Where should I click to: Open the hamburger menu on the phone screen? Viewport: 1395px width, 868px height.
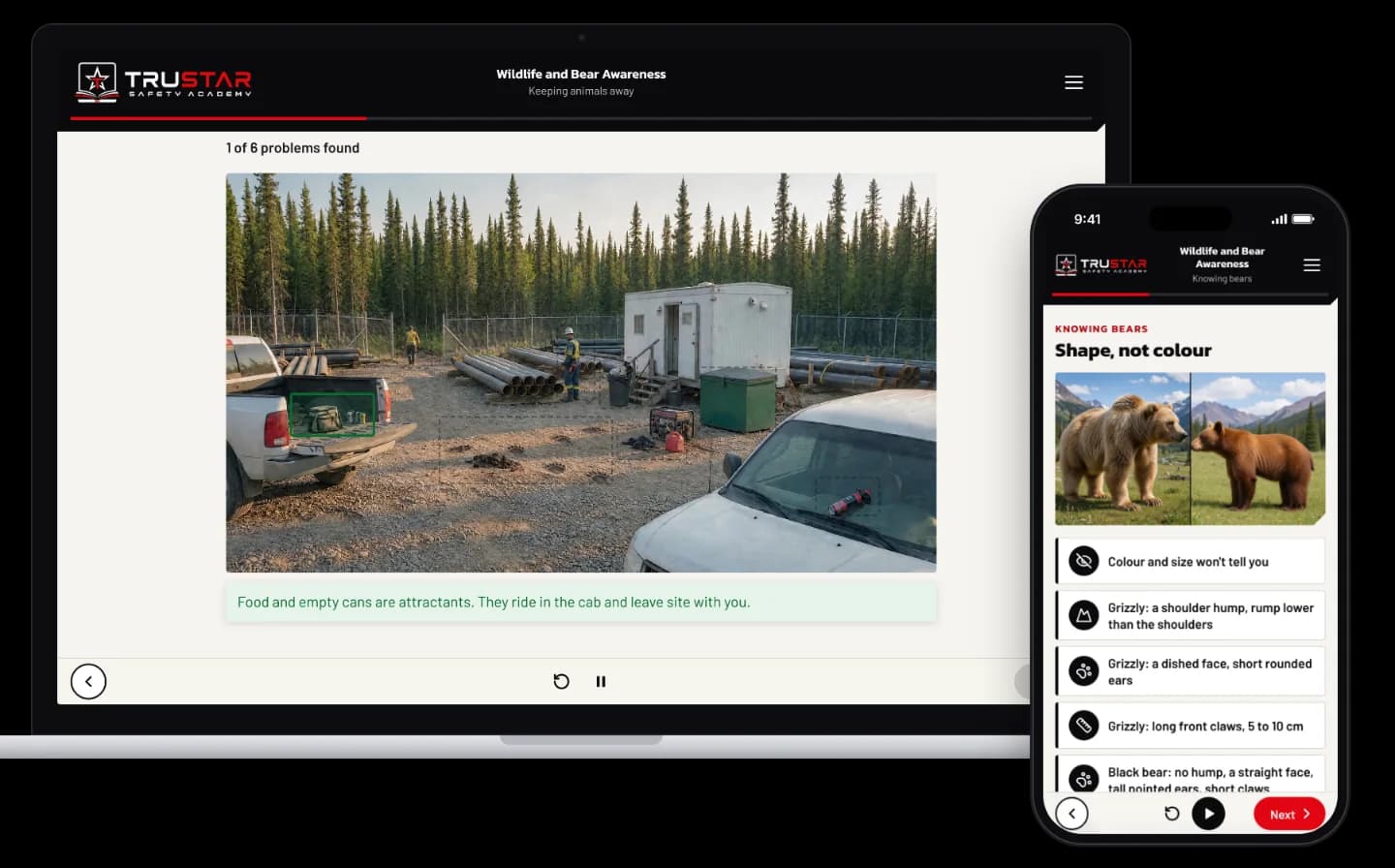click(x=1312, y=264)
